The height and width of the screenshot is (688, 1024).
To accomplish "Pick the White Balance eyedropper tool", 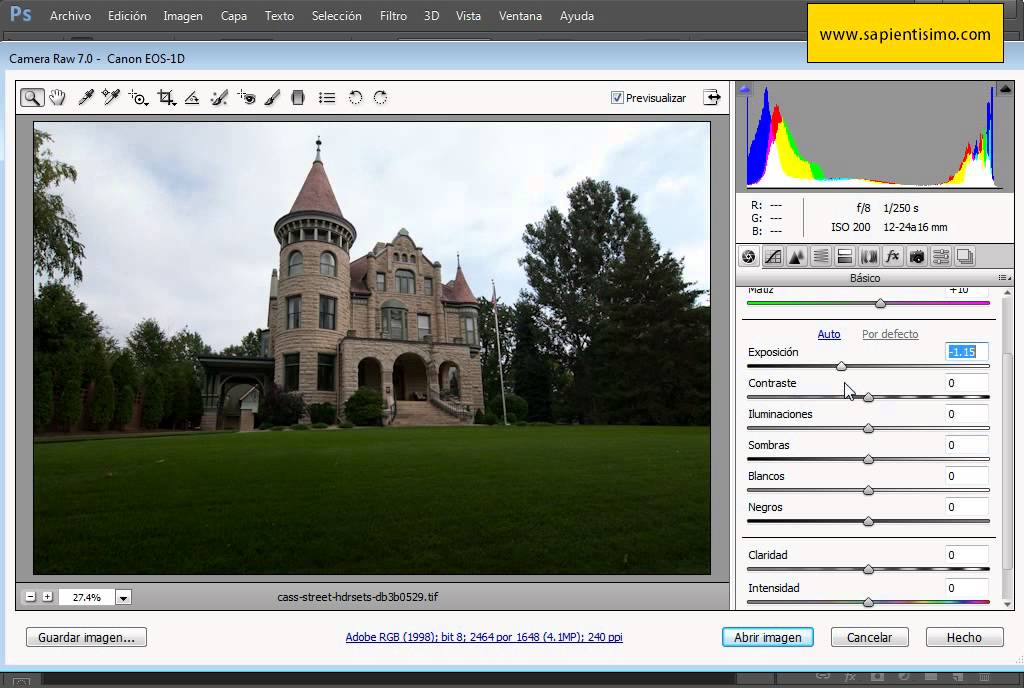I will tap(85, 98).
